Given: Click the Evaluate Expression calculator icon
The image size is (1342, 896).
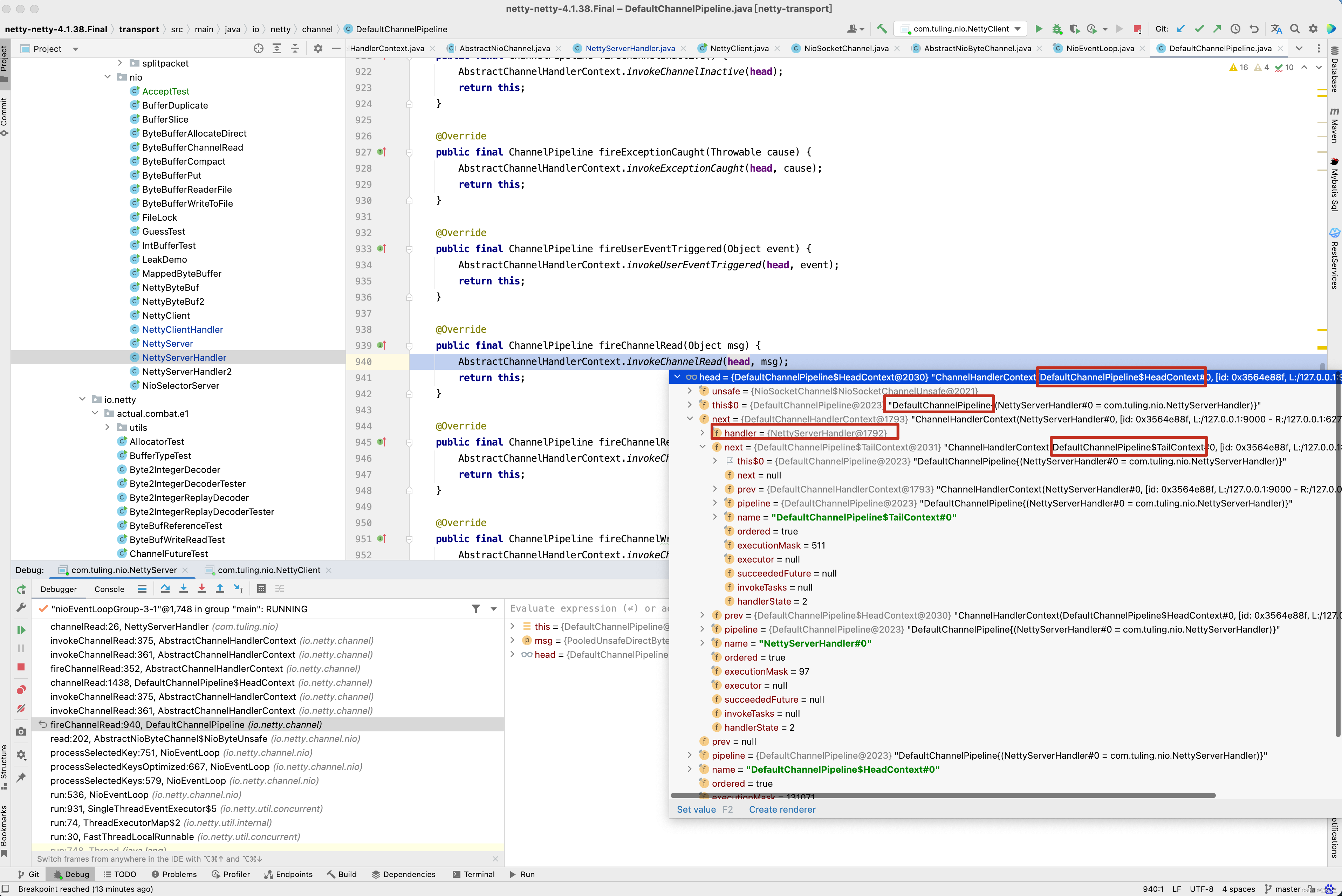Looking at the screenshot, I should [x=261, y=588].
